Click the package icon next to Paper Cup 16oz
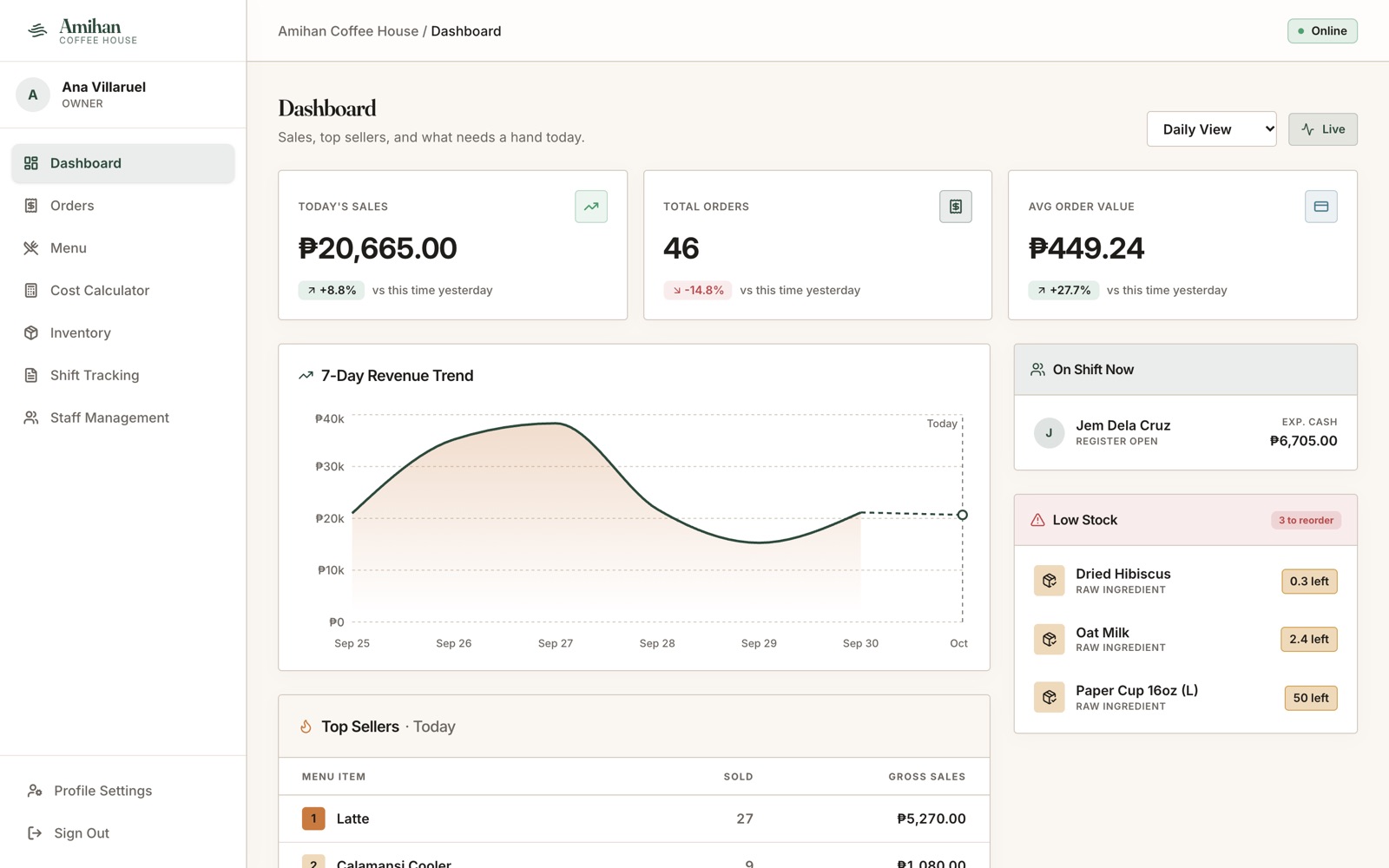This screenshot has height=868, width=1389. coord(1050,697)
